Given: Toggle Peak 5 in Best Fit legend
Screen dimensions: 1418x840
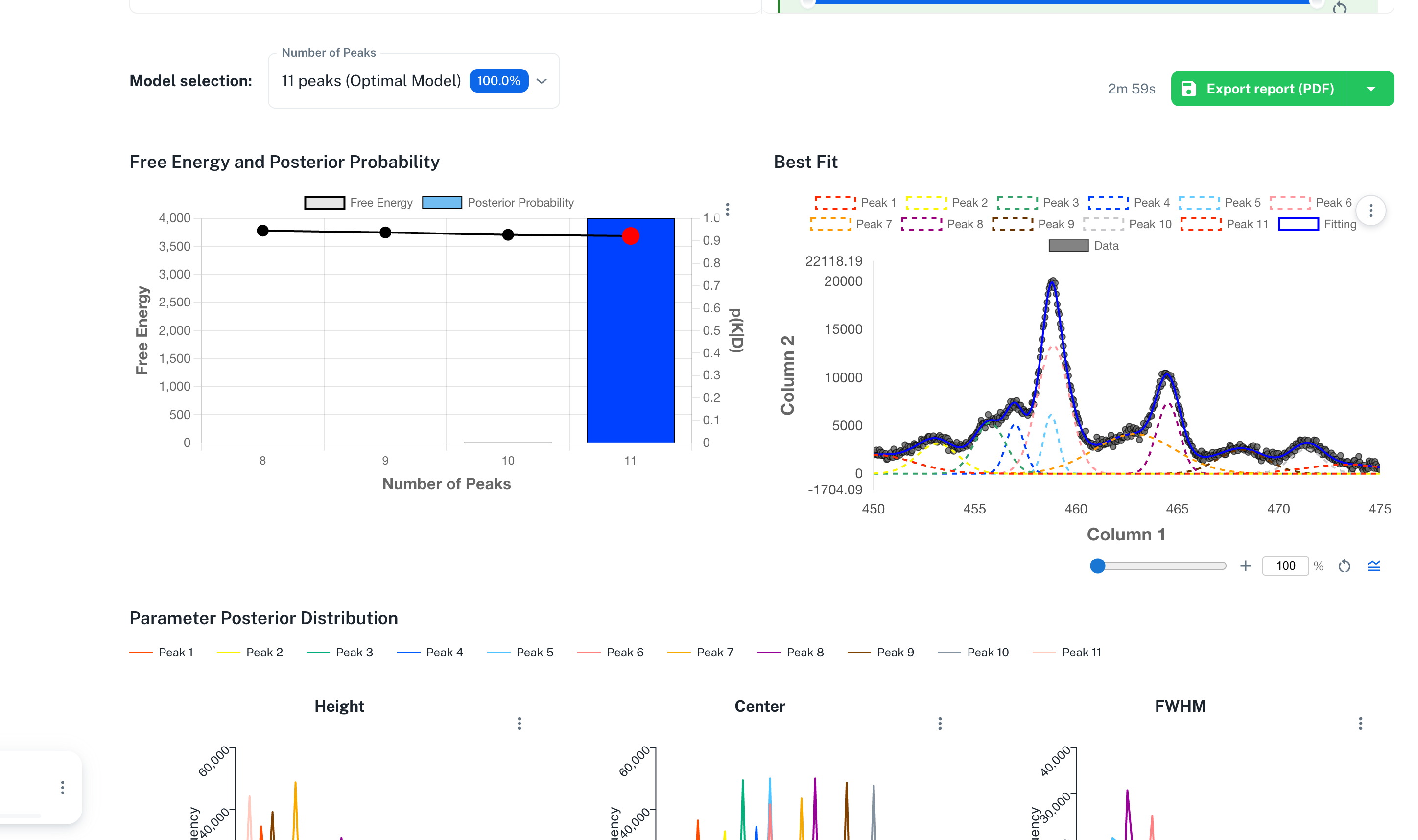Looking at the screenshot, I should (1220, 203).
